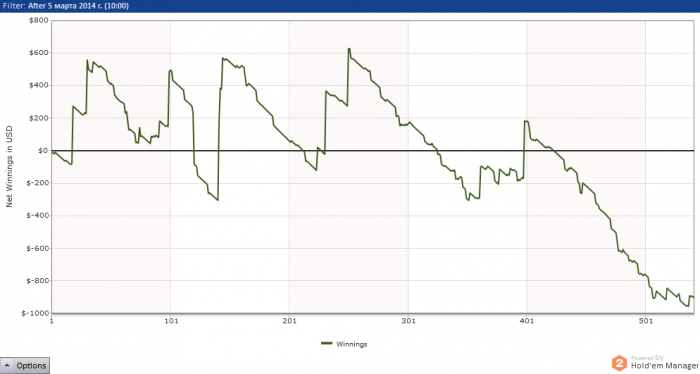Click the x-axis label 1
Image resolution: width=700 pixels, height=374 pixels.
point(52,321)
